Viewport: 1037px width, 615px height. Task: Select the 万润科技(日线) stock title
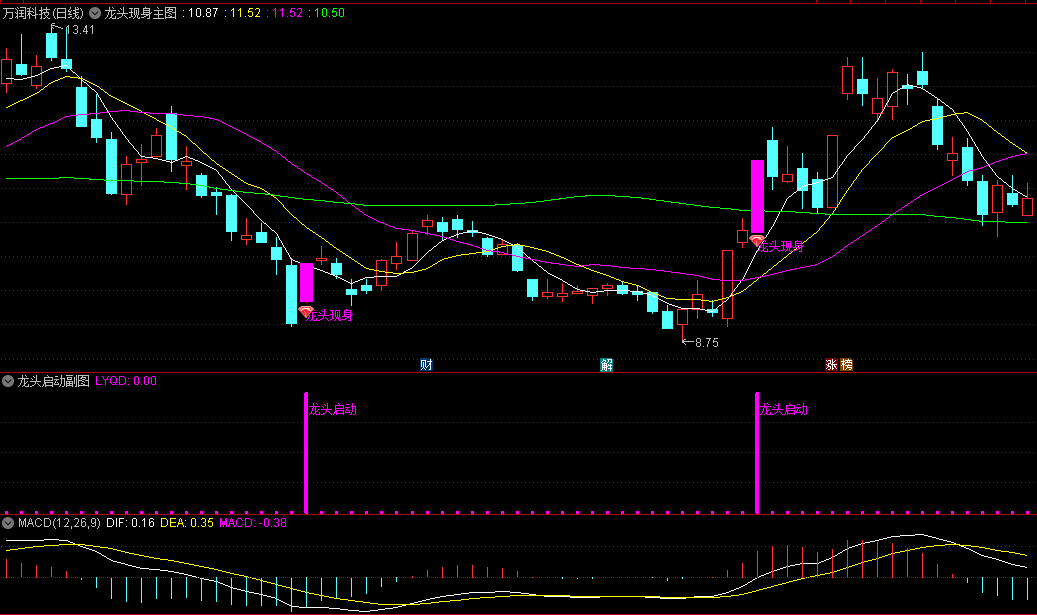[x=43, y=13]
